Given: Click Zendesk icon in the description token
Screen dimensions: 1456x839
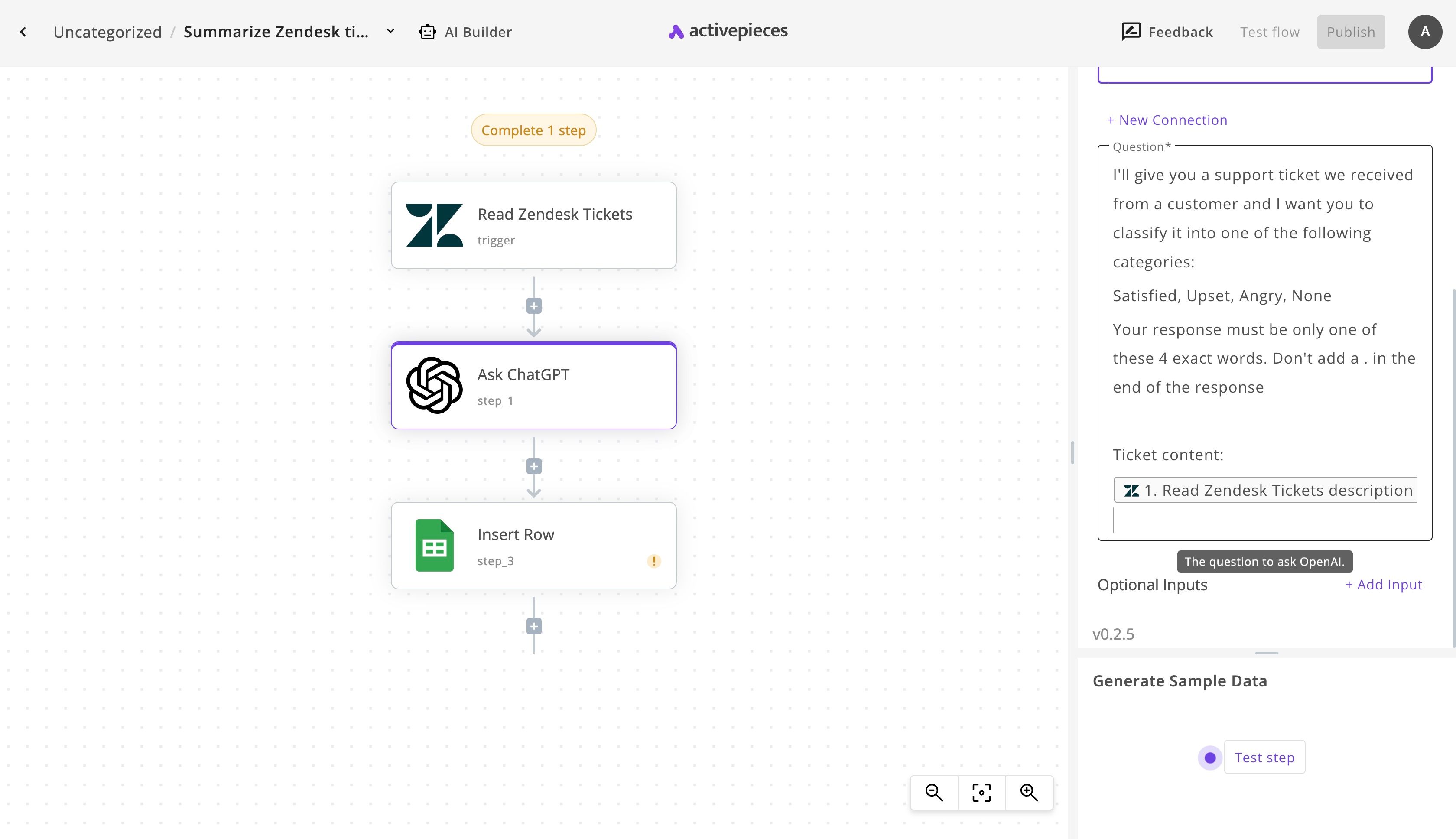Looking at the screenshot, I should coord(1131,491).
